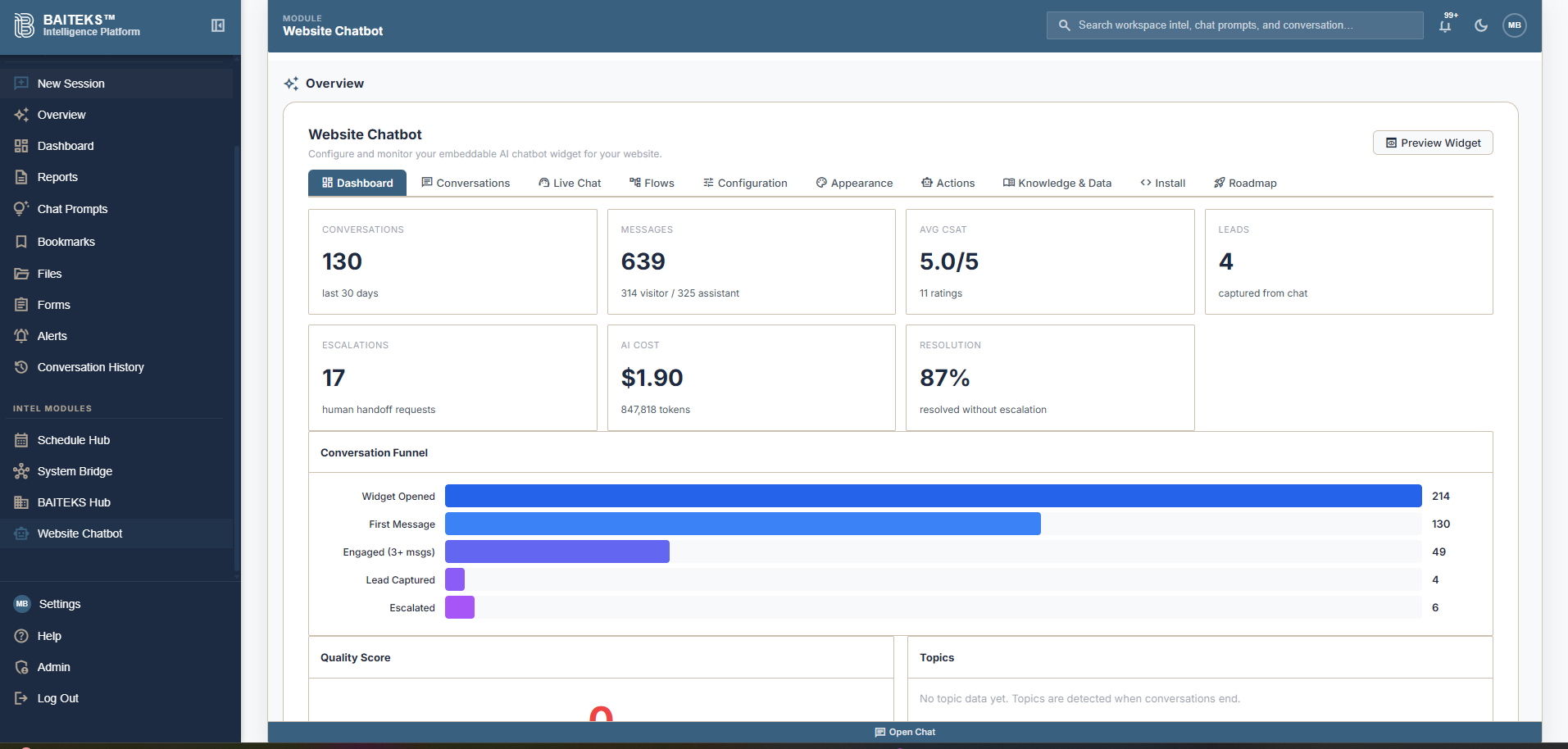Collapse the sidebar with the panel icon
Screen dimensions: 1568x749
218,25
